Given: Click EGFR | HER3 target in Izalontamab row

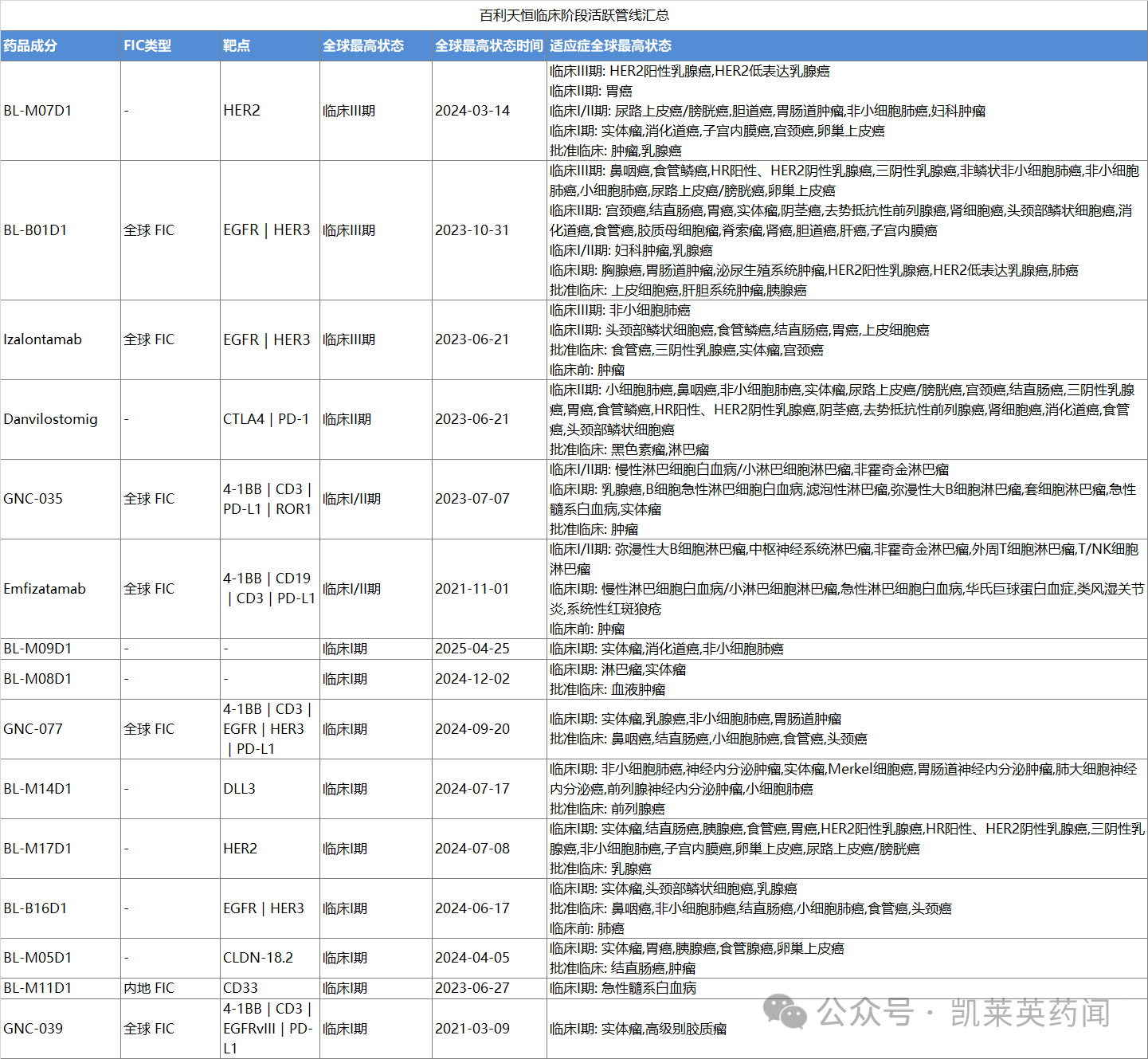Looking at the screenshot, I should click(x=267, y=339).
